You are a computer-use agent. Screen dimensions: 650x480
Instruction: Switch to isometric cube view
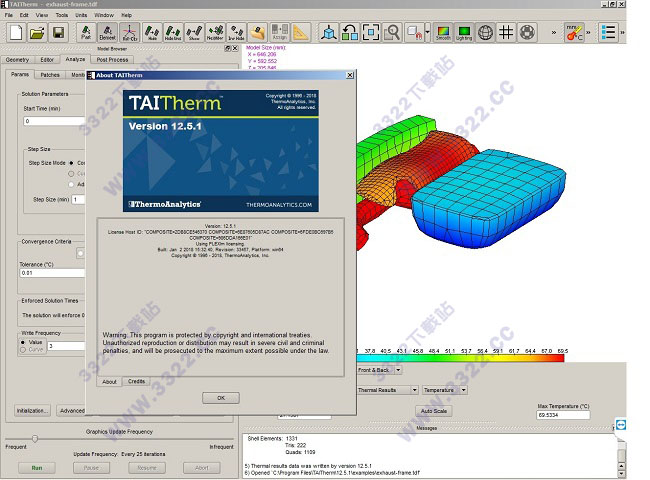pyautogui.click(x=329, y=32)
